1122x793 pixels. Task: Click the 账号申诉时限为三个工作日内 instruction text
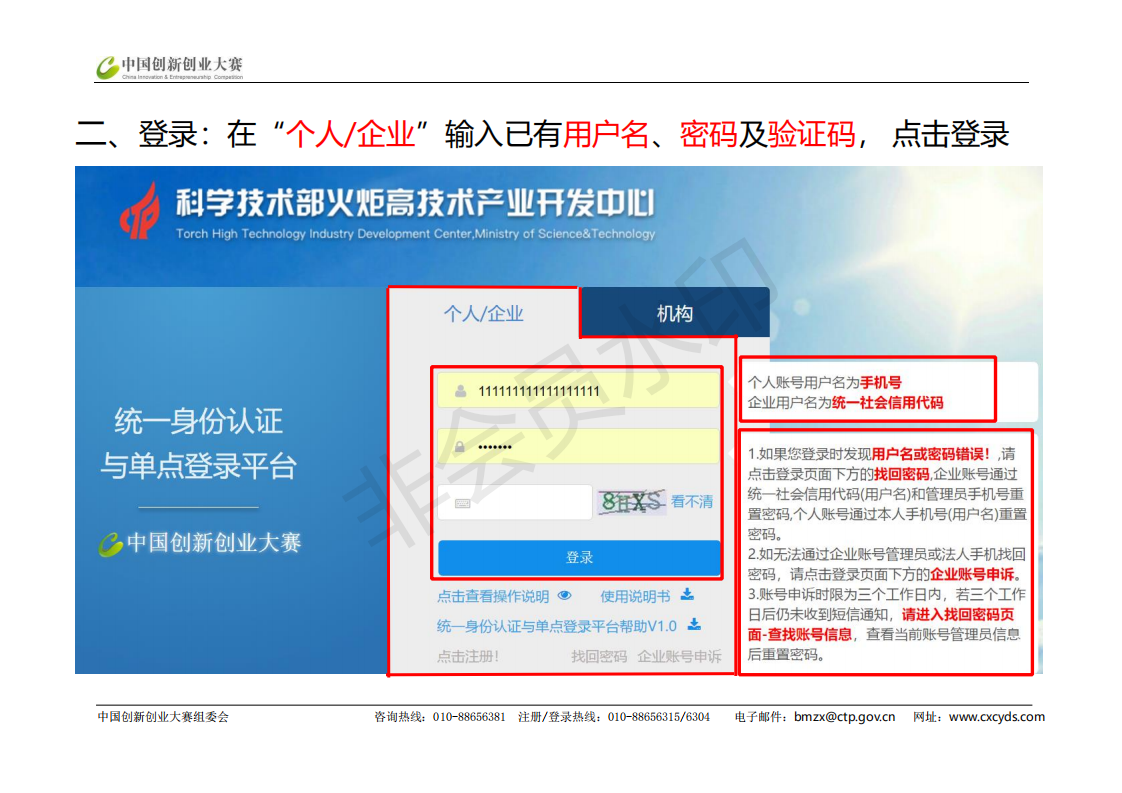852,594
